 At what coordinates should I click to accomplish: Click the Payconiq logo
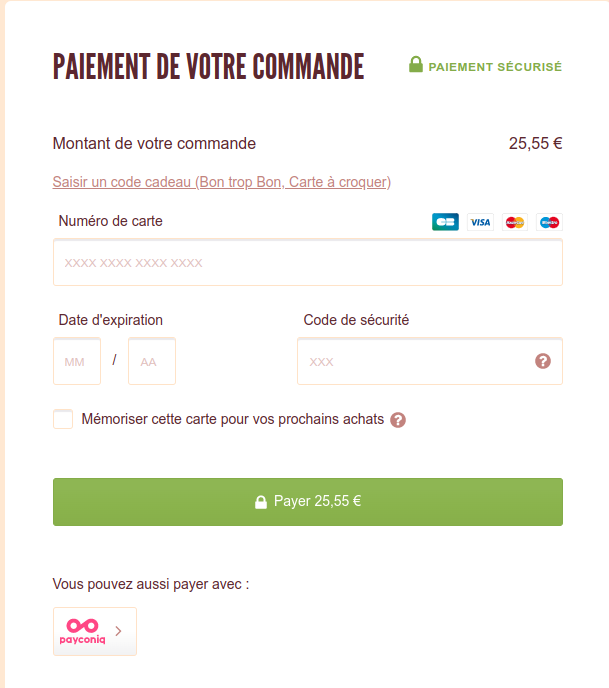[82, 631]
